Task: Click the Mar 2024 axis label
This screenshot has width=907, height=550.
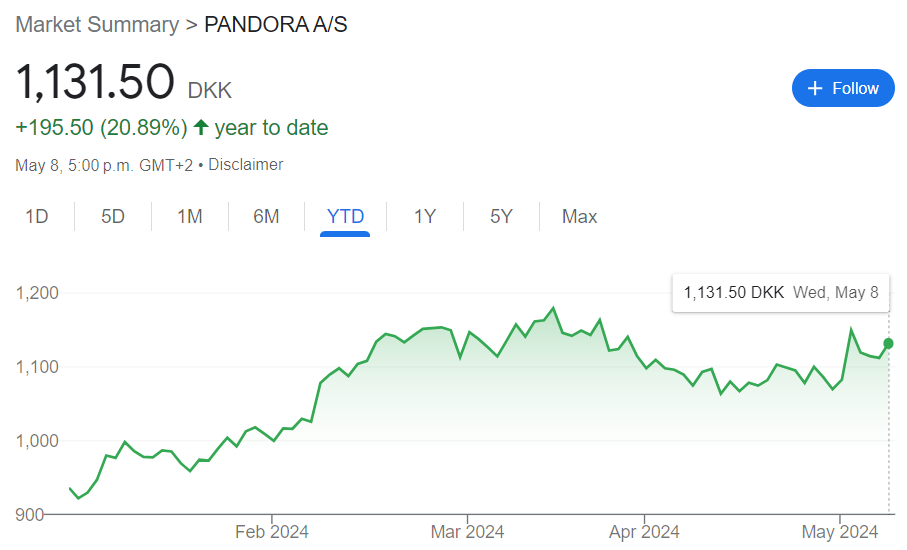Action: [467, 532]
